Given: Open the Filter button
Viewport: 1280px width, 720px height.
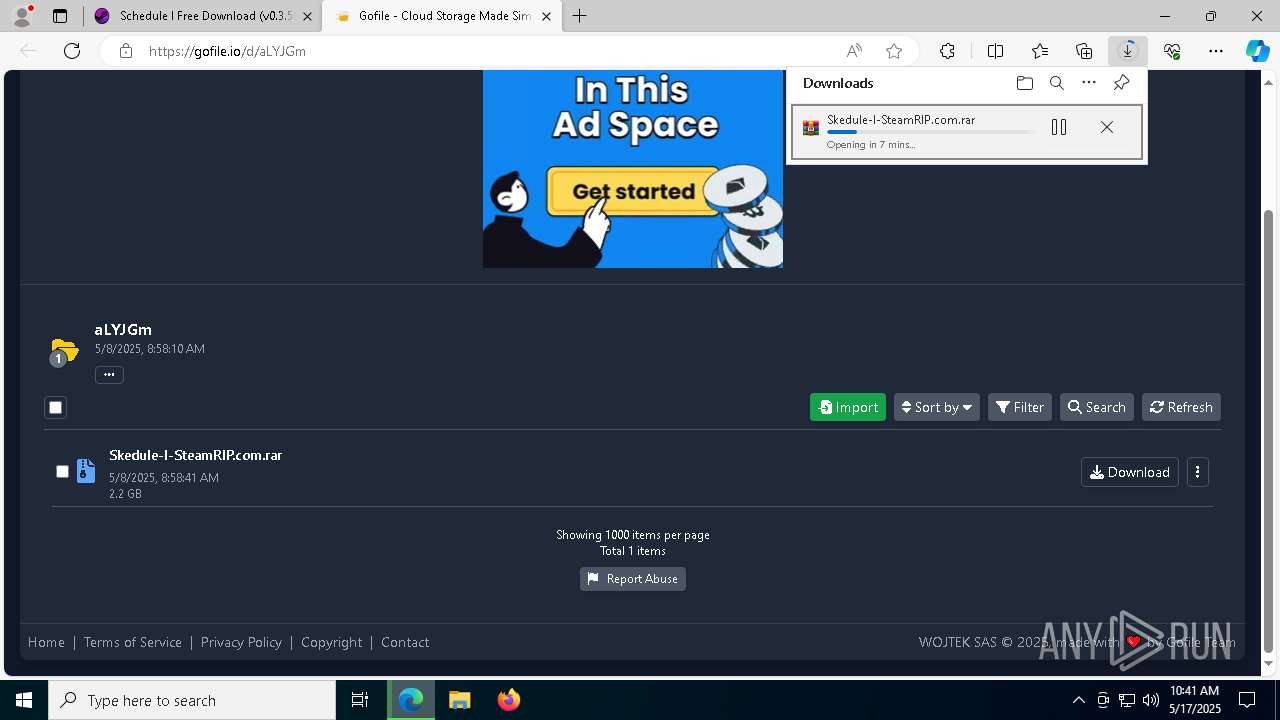Looking at the screenshot, I should 1020,407.
